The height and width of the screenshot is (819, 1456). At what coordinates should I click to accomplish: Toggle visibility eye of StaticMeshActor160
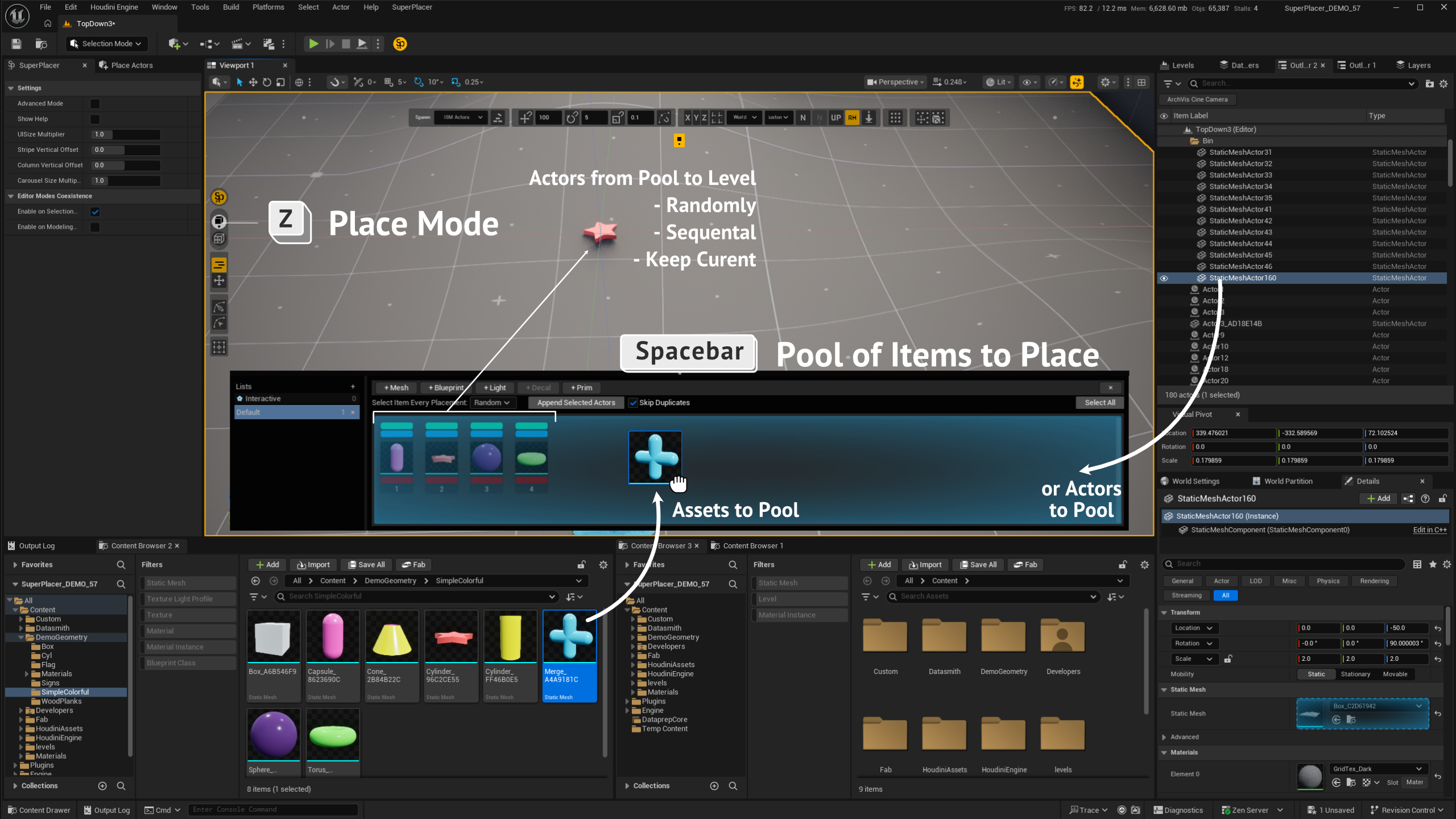point(1164,278)
